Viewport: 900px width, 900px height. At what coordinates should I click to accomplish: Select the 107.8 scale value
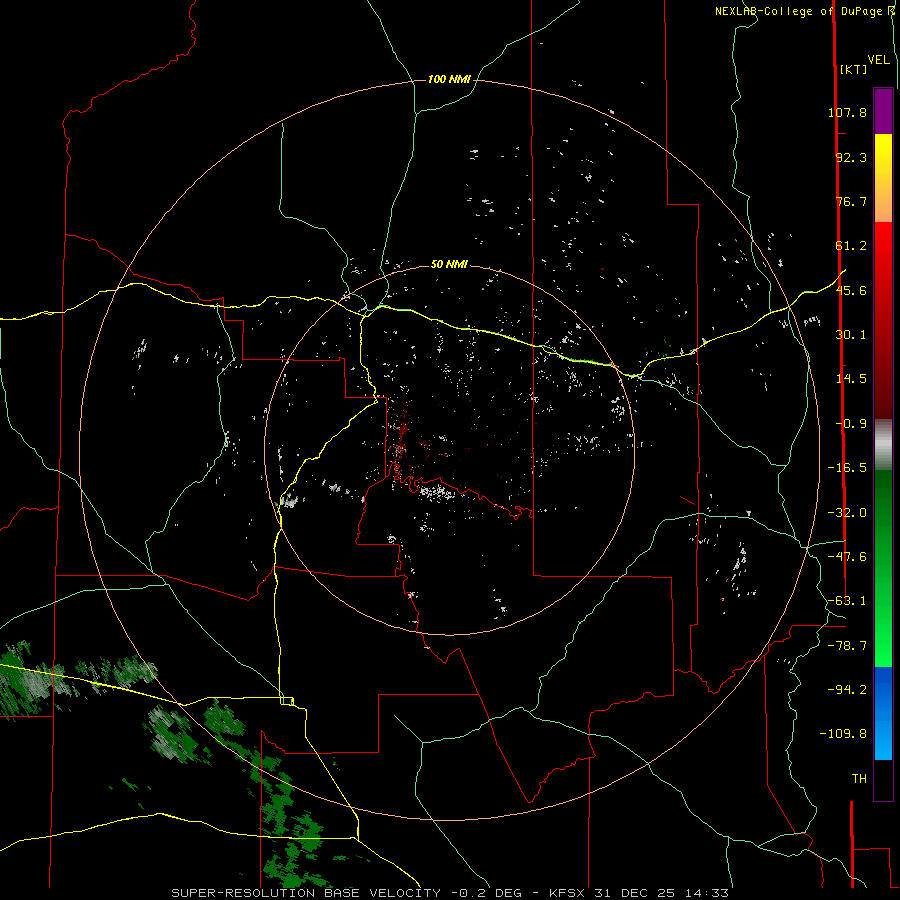847,112
